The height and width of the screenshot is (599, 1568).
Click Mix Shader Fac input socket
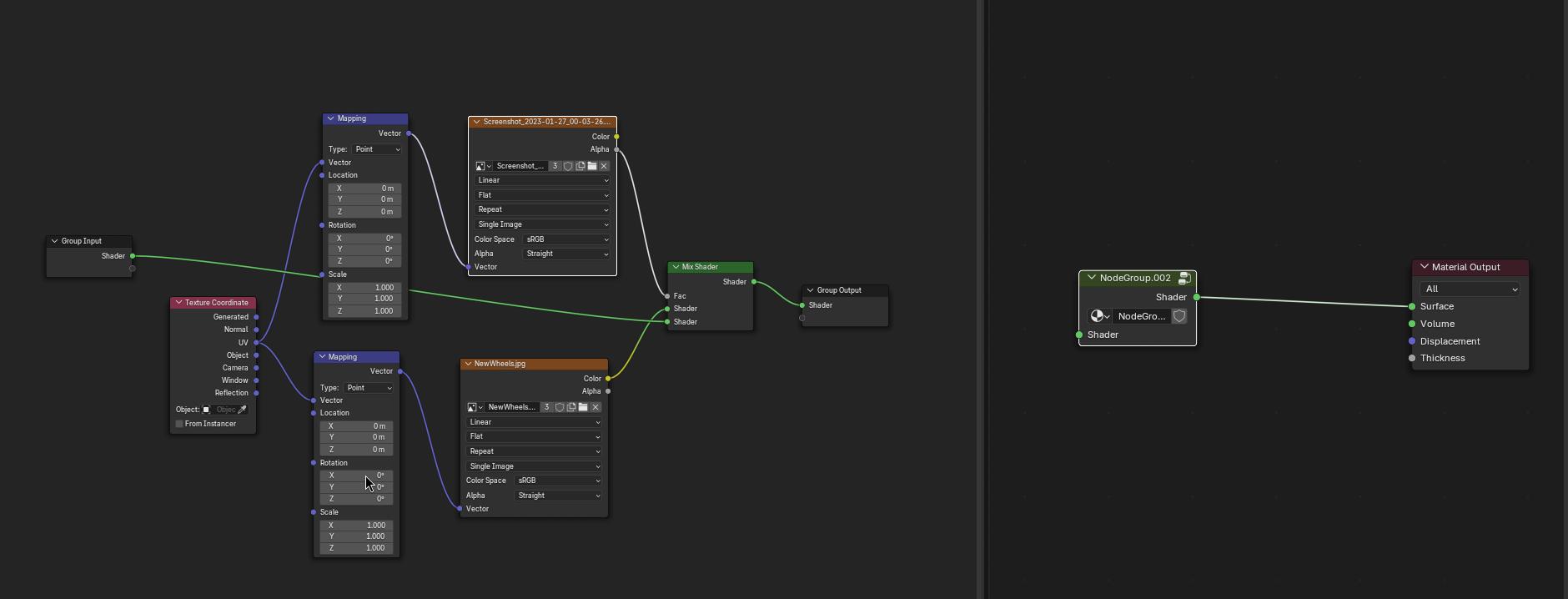point(667,296)
